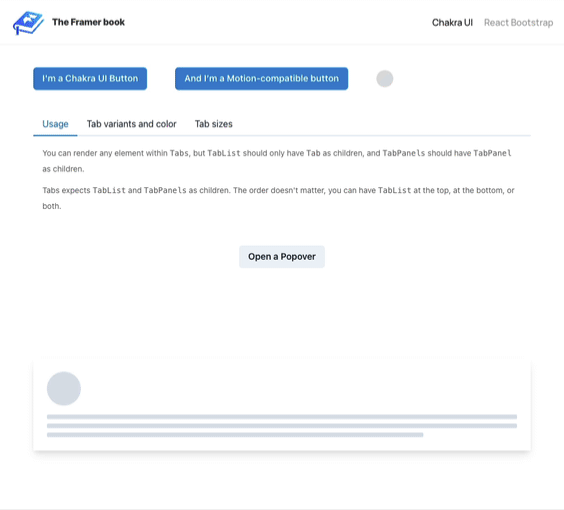Open The Framer book home title
The width and height of the screenshot is (564, 510).
pos(88,22)
